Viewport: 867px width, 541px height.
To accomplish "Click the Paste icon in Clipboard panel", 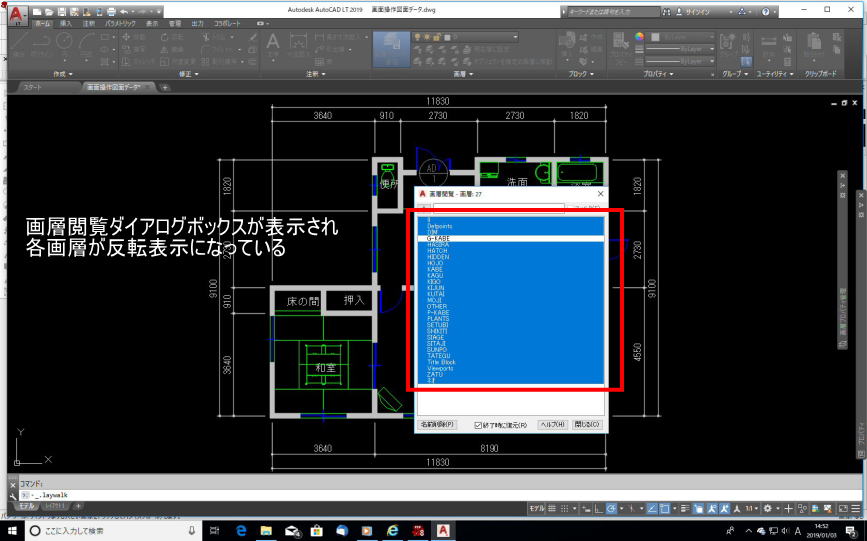I will pyautogui.click(x=813, y=43).
